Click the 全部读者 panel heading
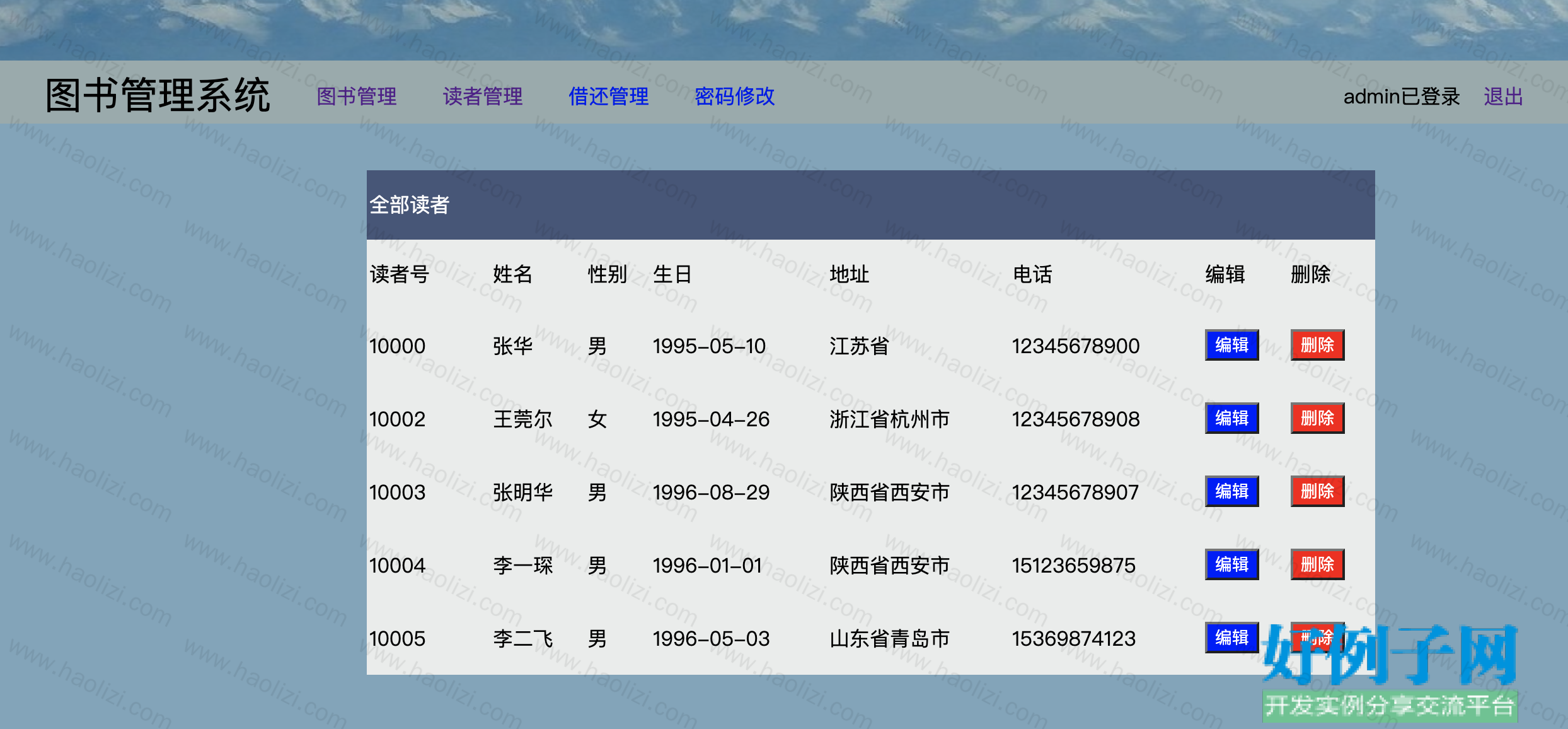 click(x=409, y=205)
